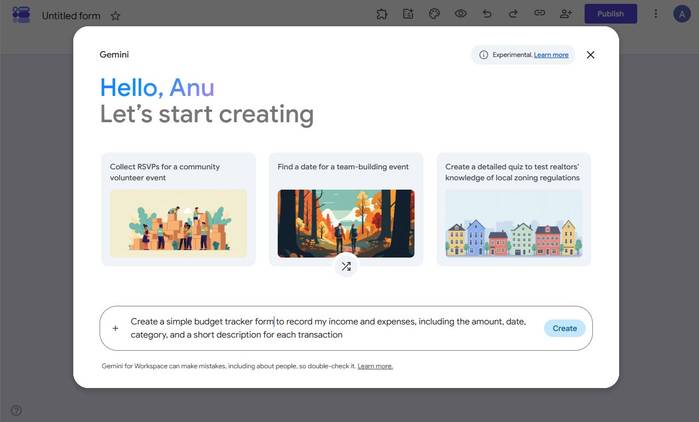Open the Learn more link in the disclaimer

[x=375, y=366]
